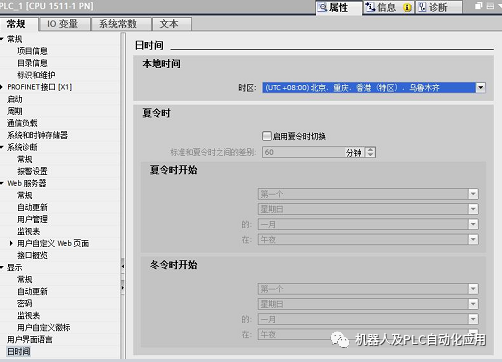Collapse the 系统诊断 tree node

tap(2, 147)
